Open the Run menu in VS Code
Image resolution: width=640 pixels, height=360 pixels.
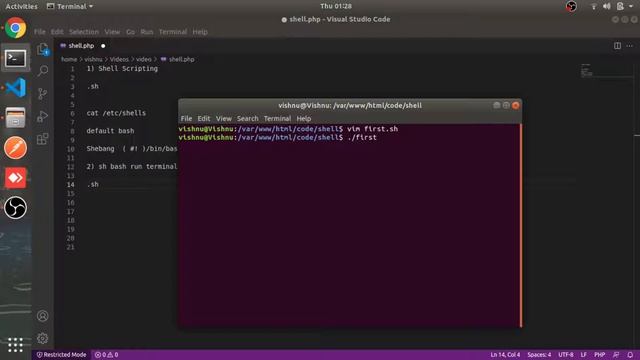[147, 32]
